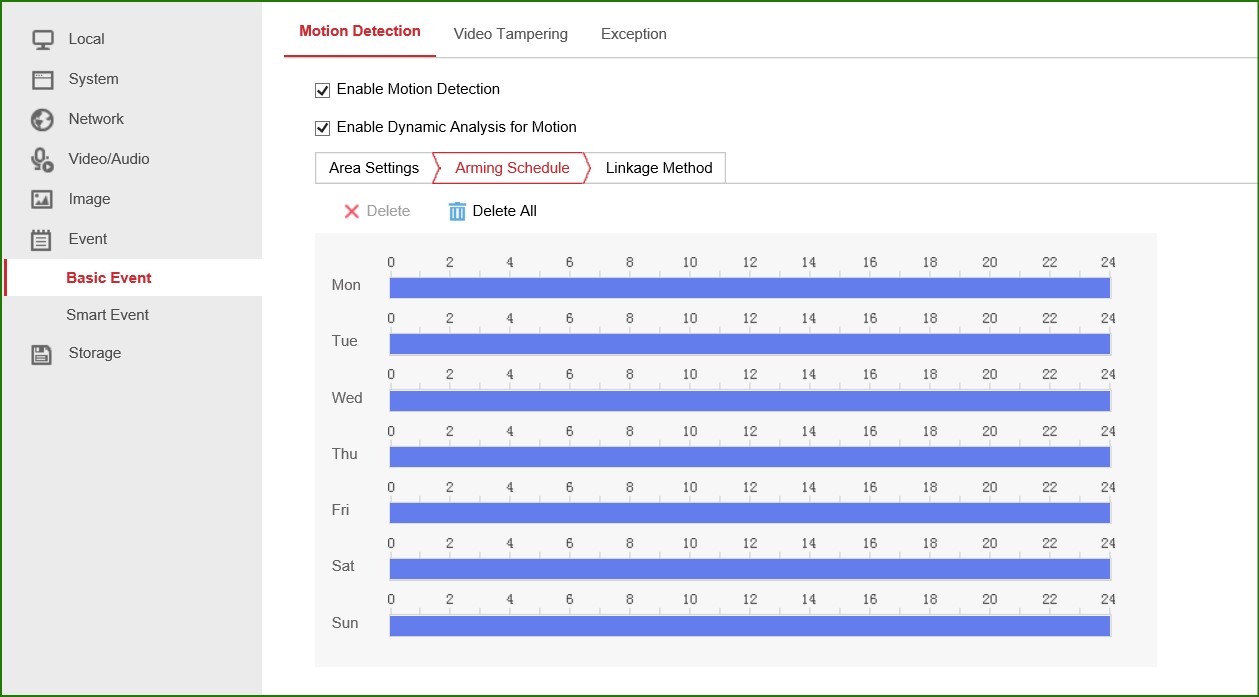This screenshot has height=697, width=1259.
Task: Toggle Enable Dynamic Analysis for Motion checkbox
Action: (x=322, y=128)
